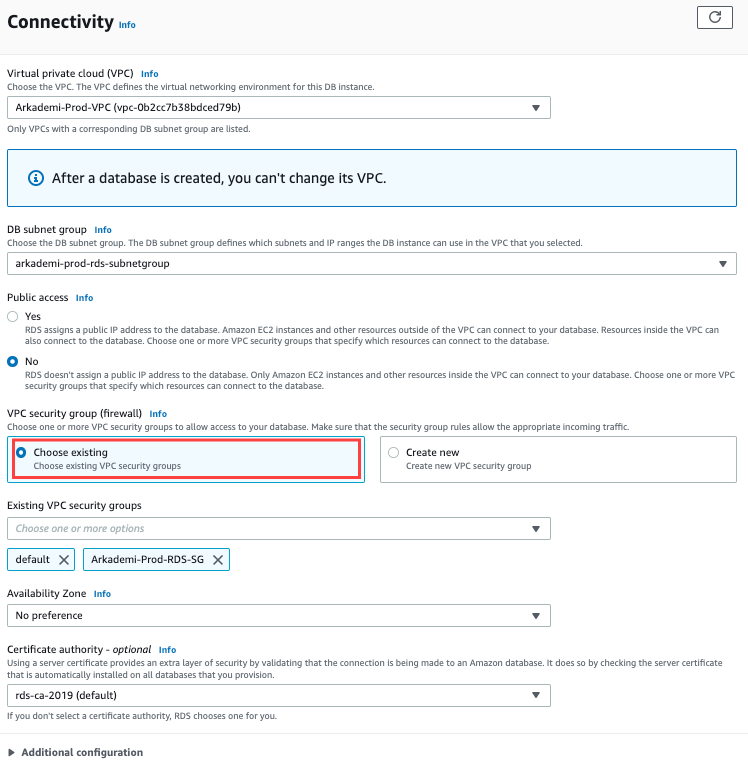The height and width of the screenshot is (766, 748).
Task: Open Info link for Public access
Action: 84,298
